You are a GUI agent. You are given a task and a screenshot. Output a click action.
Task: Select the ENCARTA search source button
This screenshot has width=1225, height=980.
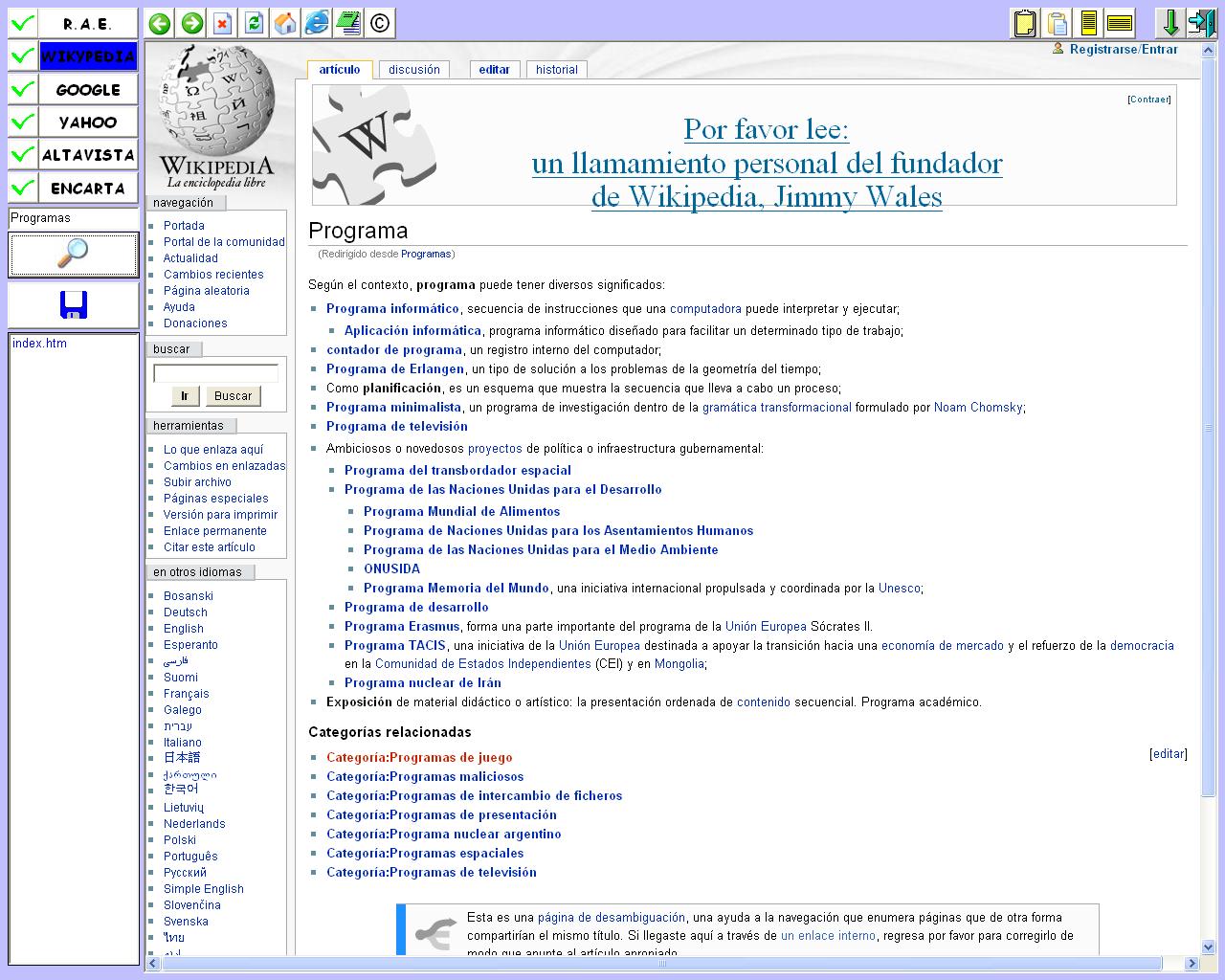tap(88, 188)
